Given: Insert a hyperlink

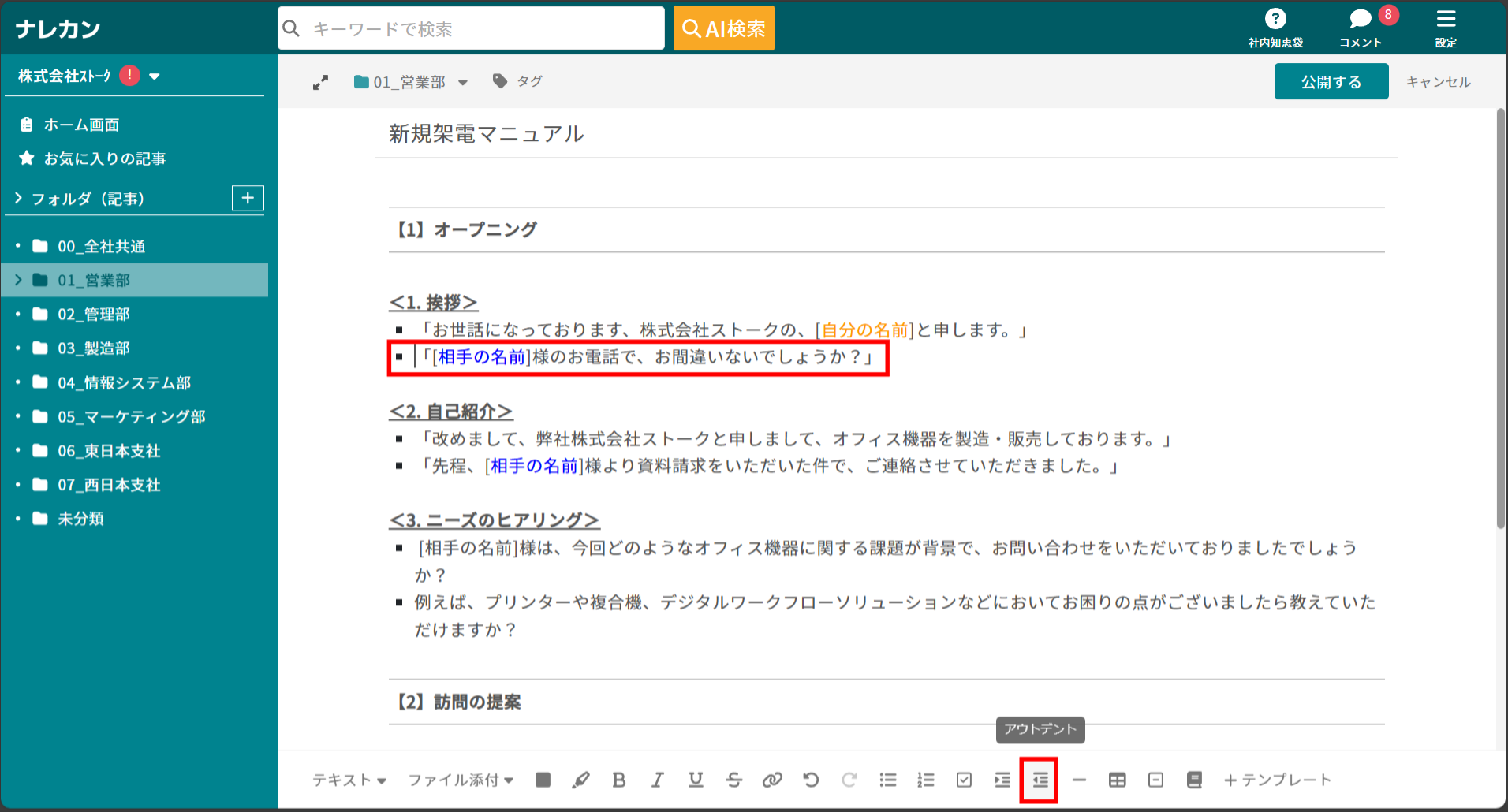Looking at the screenshot, I should 772,780.
